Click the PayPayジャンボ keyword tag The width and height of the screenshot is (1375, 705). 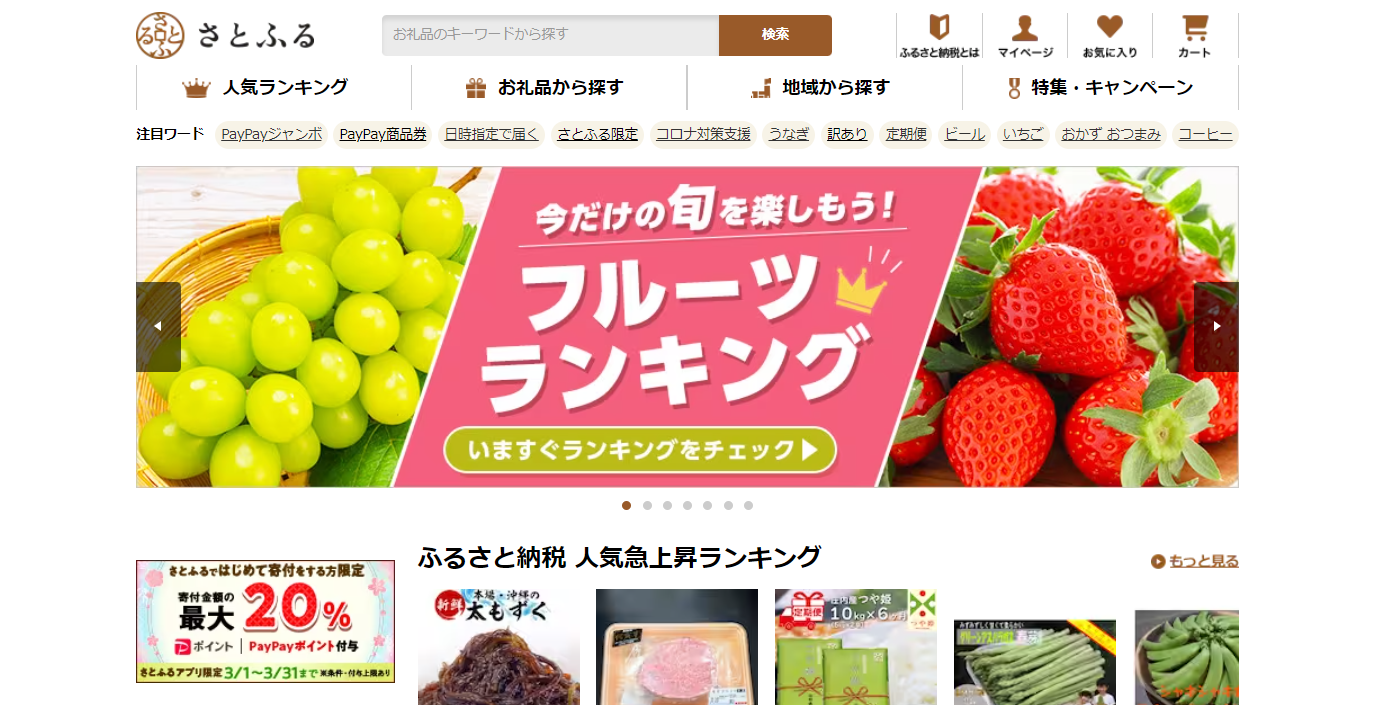(272, 134)
